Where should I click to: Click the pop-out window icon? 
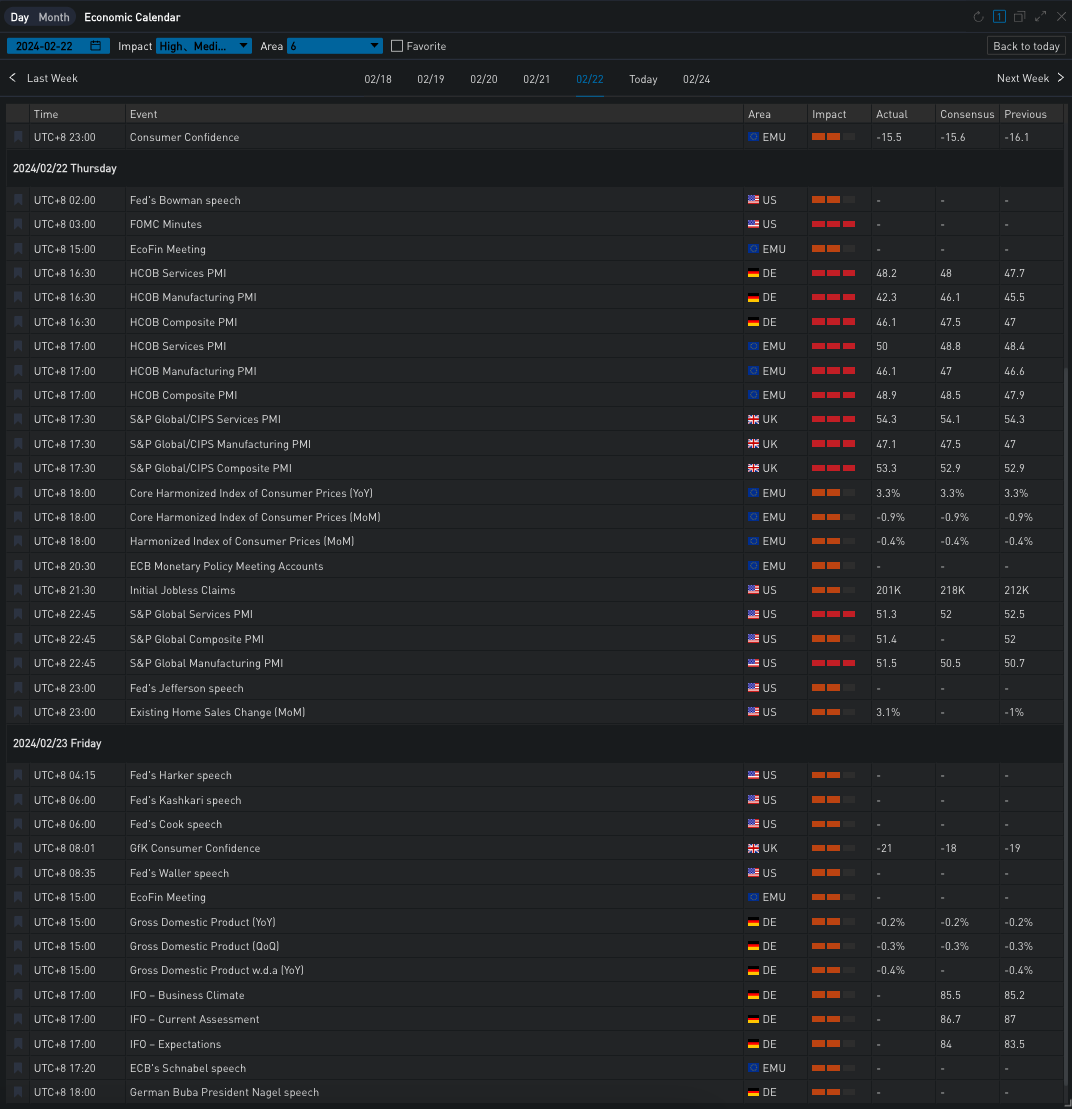1020,17
